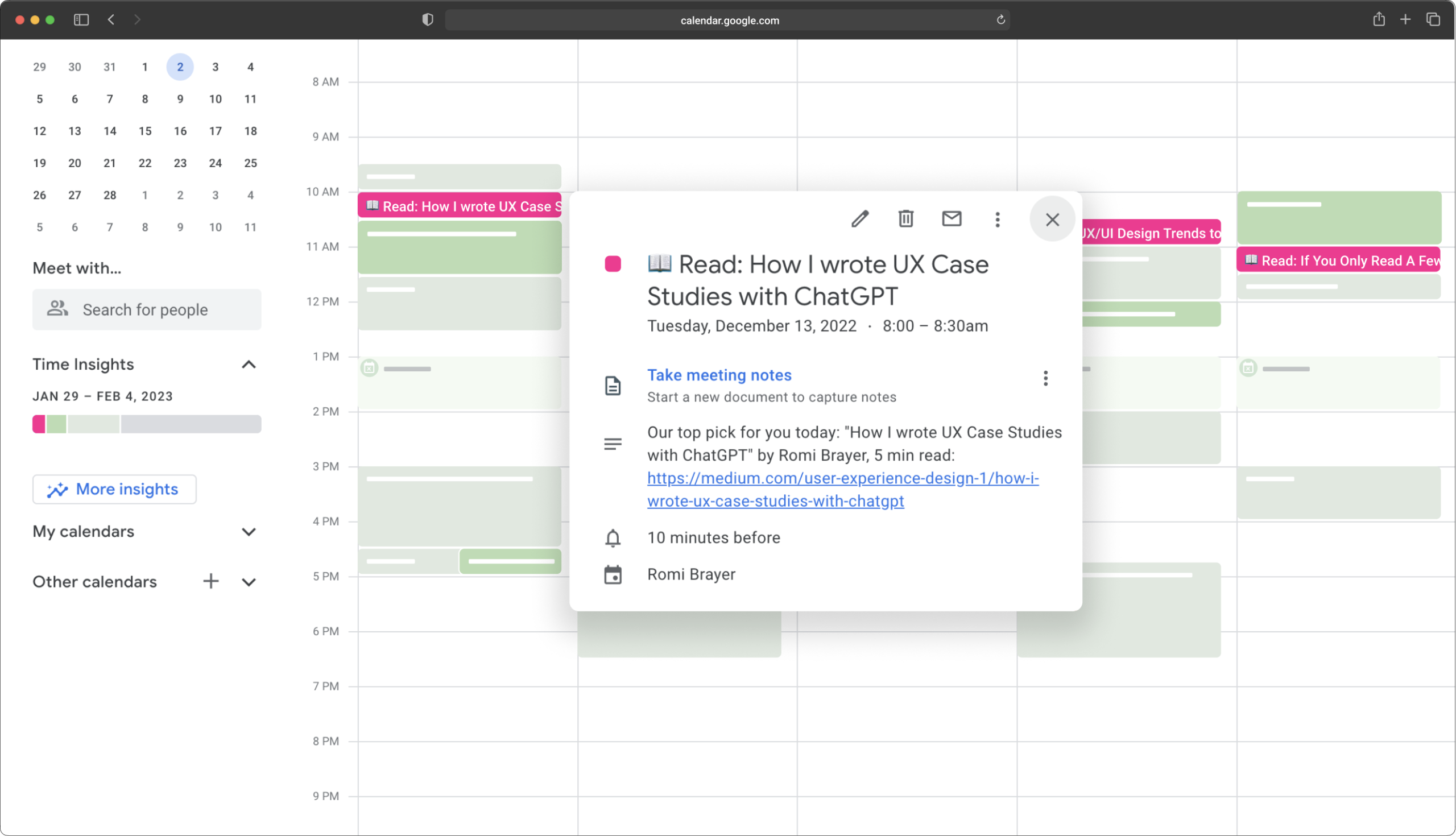Screen dimensions: 1456x836
Task: Open event options three-dot menu
Action: pos(997,220)
